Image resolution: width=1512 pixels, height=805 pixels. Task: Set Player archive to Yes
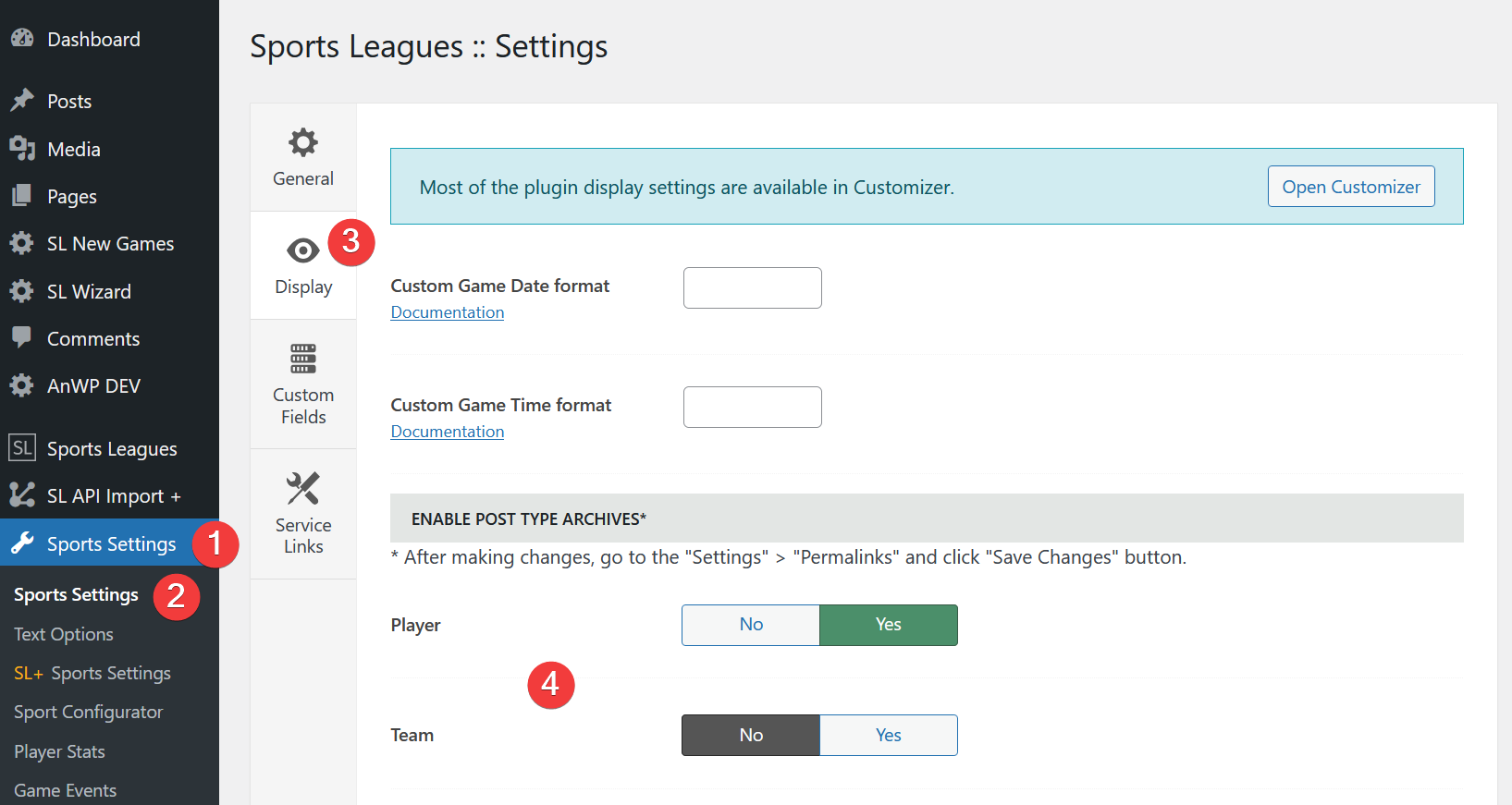889,625
